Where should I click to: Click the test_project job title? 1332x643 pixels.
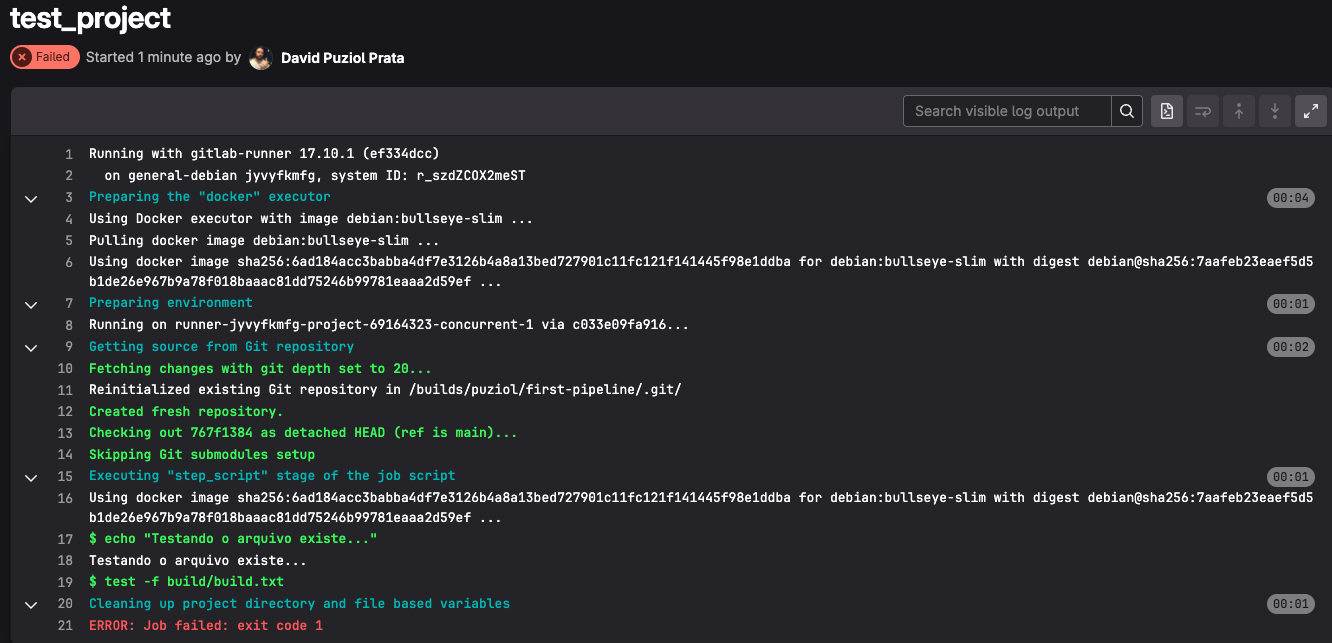(91, 18)
